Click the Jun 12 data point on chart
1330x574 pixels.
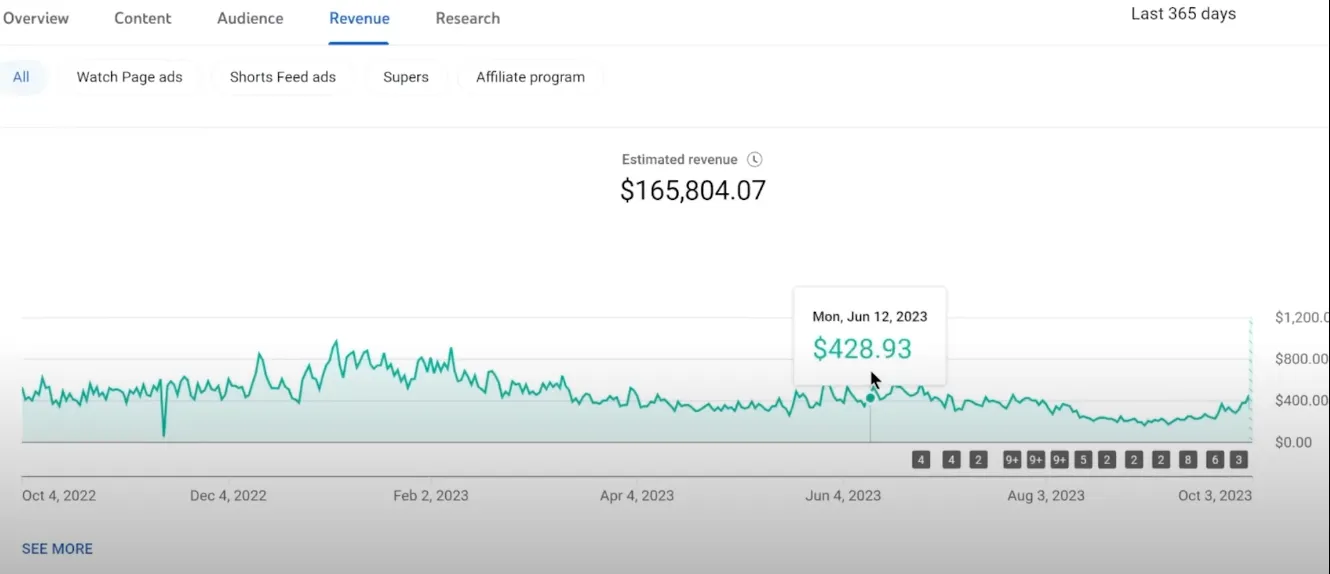[870, 398]
